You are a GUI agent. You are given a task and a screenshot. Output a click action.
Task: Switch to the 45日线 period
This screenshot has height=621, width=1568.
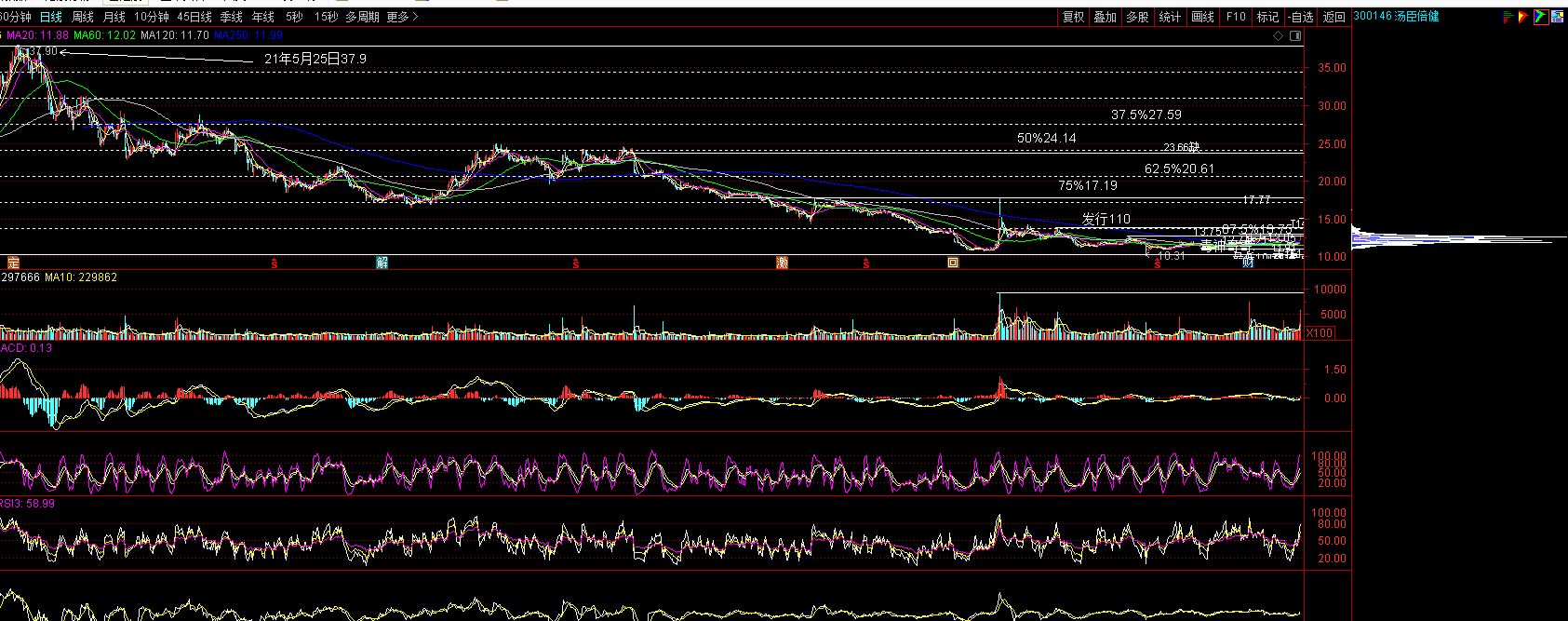tap(194, 17)
